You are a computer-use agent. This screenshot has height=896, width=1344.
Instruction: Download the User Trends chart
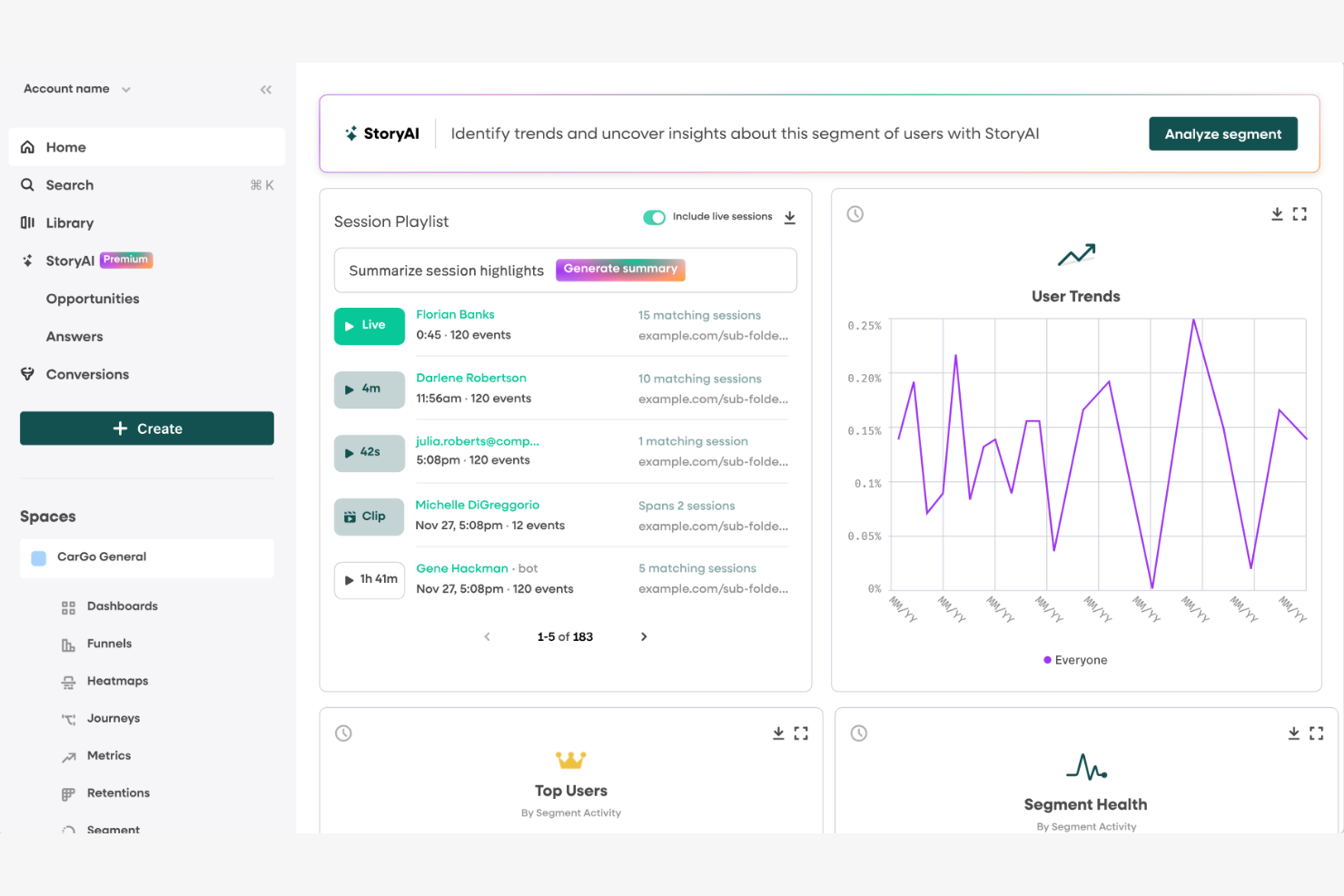click(1275, 213)
